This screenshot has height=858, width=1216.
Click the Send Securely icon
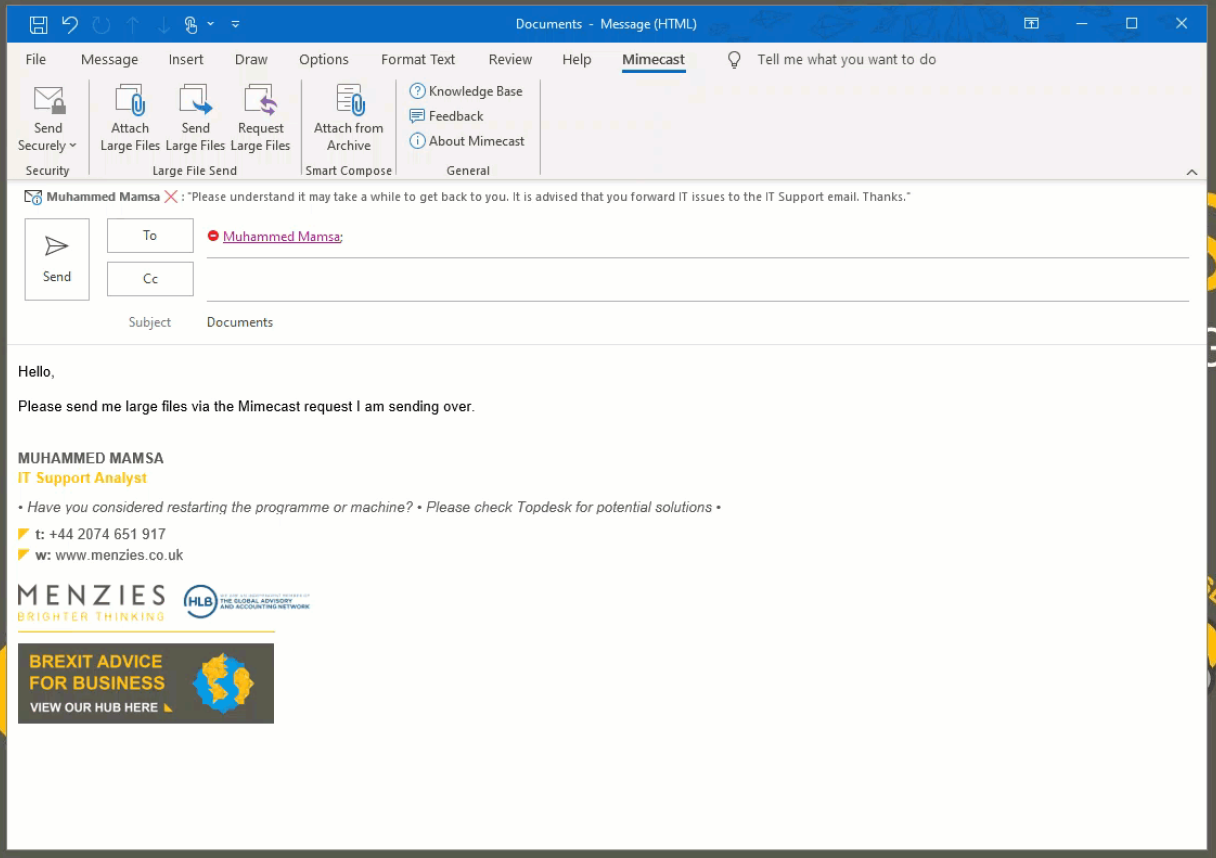(x=48, y=101)
